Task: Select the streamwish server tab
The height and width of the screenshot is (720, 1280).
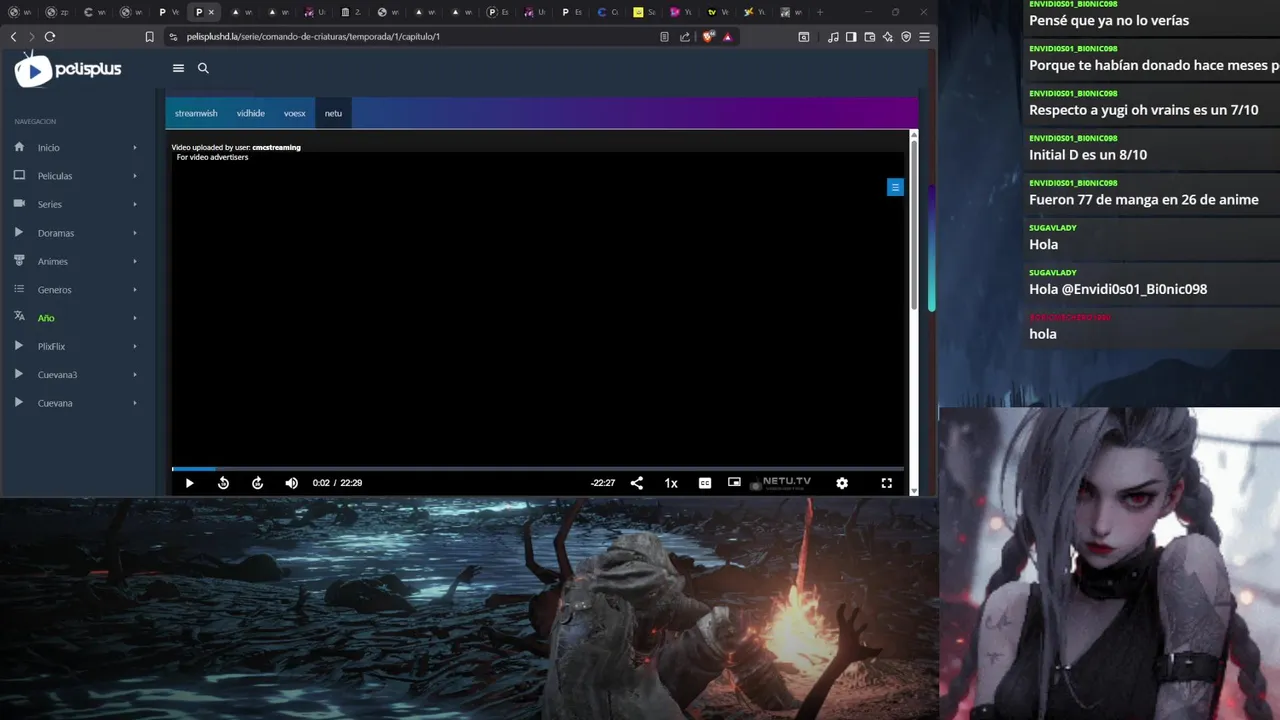Action: tap(196, 113)
